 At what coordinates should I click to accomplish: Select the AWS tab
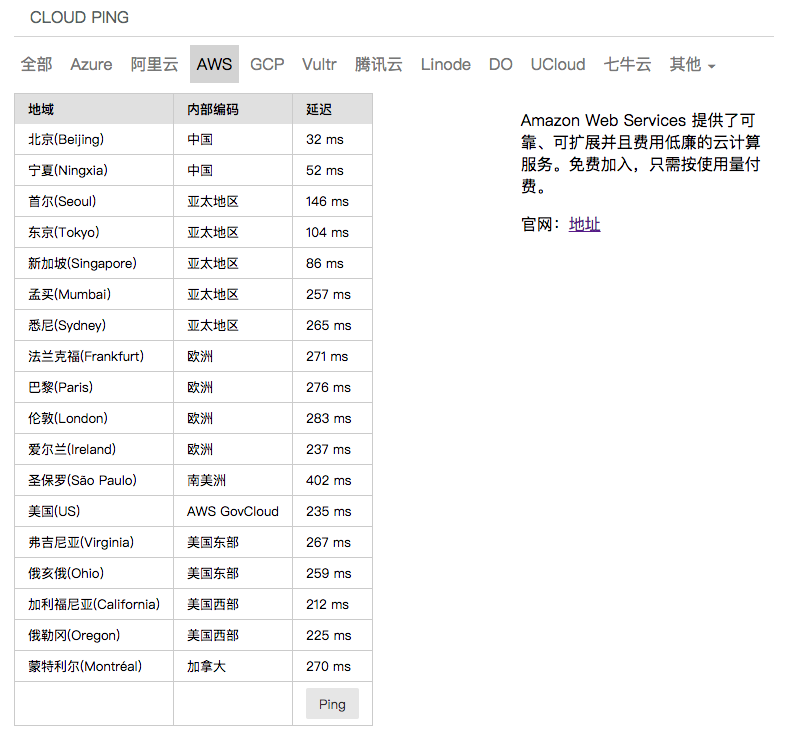click(x=214, y=64)
